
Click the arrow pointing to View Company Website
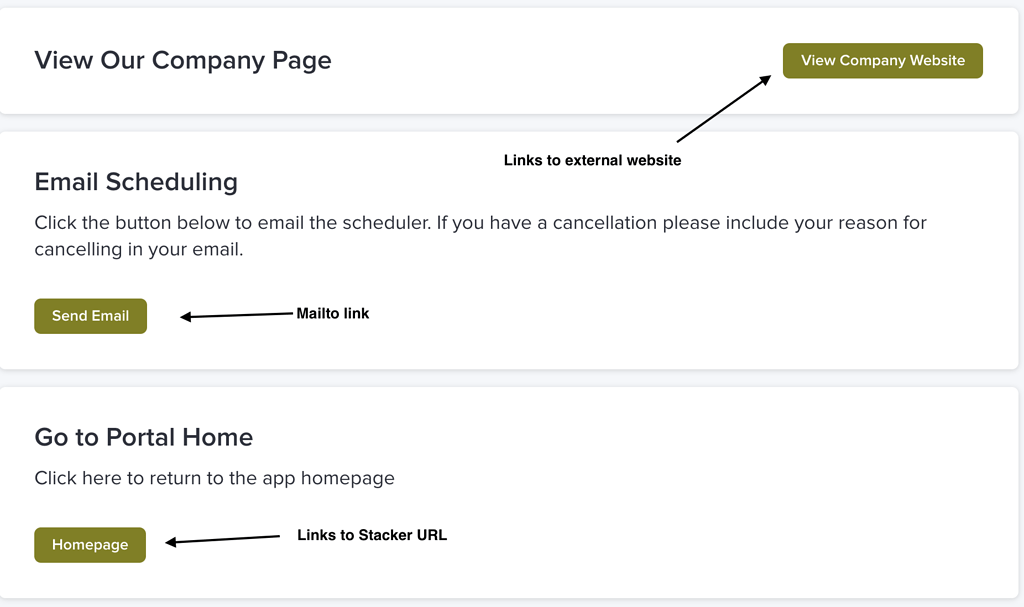[x=723, y=108]
